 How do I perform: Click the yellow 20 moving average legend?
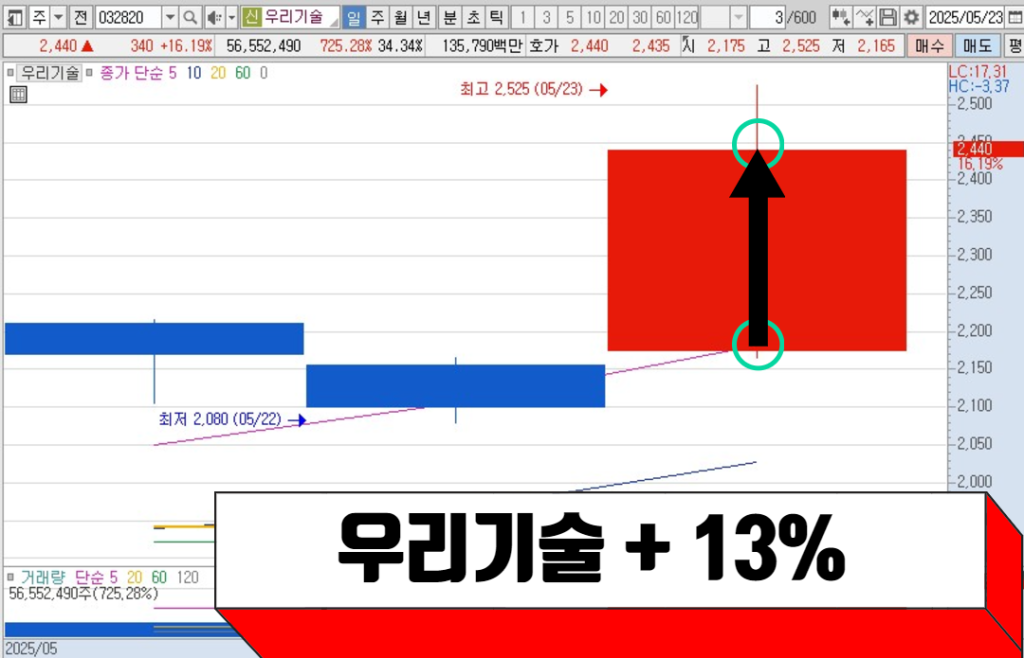[x=218, y=73]
